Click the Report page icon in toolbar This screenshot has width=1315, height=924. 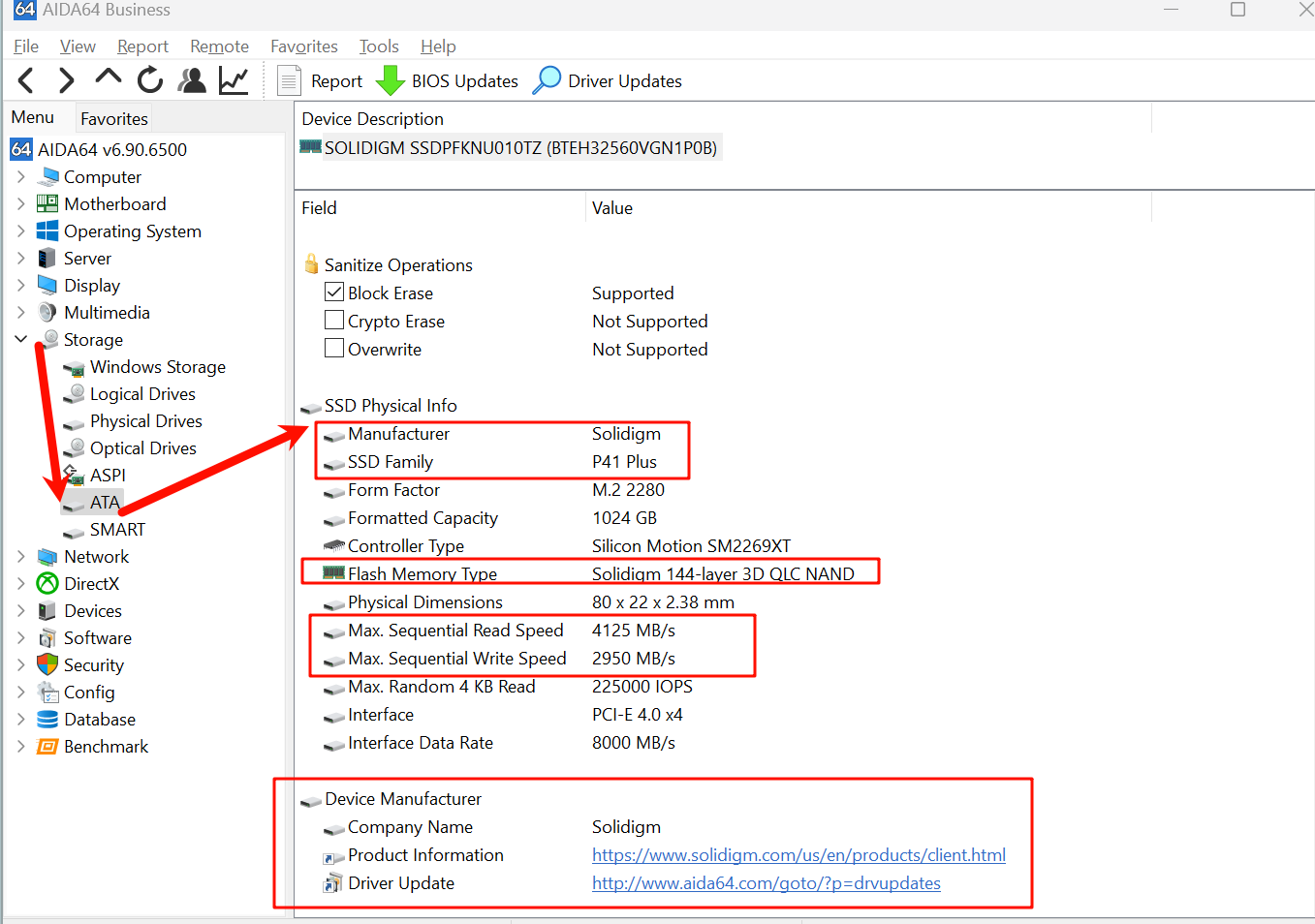tap(289, 80)
